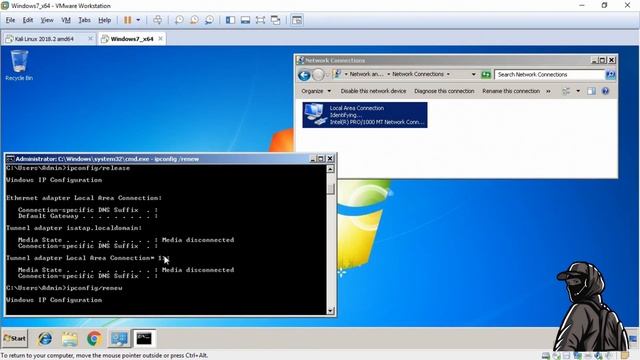Open the VMware Tabs menu
Viewport: 640px width, 360px height.
tap(84, 20)
